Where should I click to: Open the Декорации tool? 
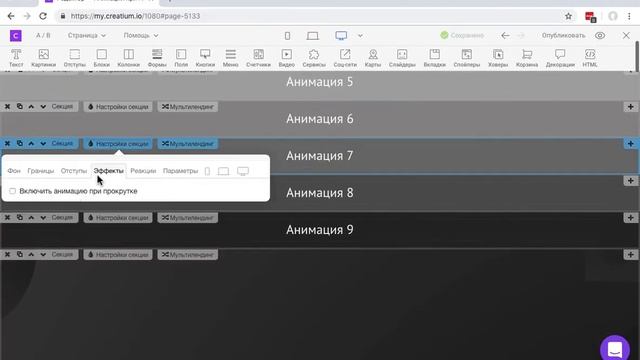(560, 58)
